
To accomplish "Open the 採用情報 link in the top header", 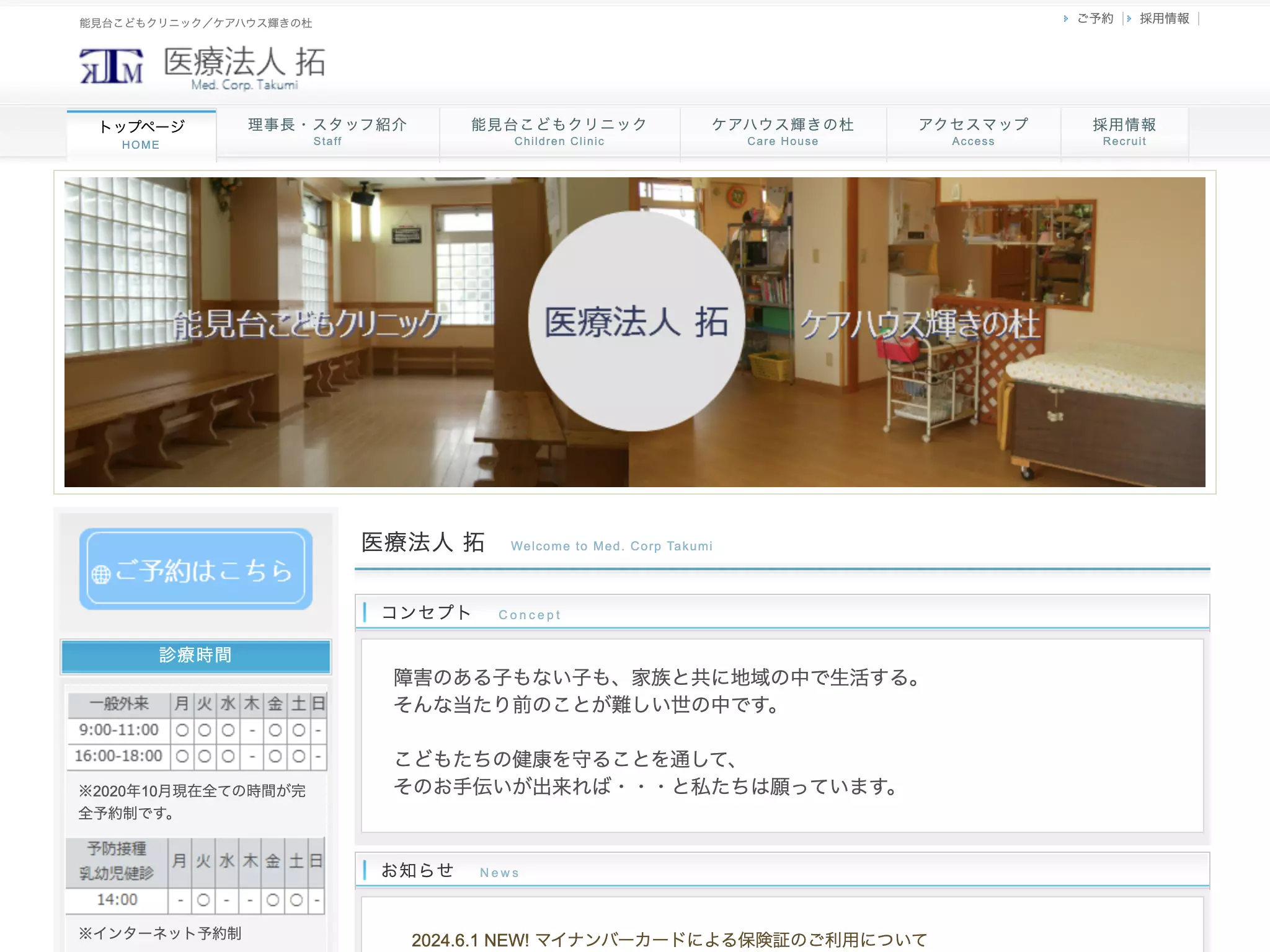I will click(x=1165, y=19).
